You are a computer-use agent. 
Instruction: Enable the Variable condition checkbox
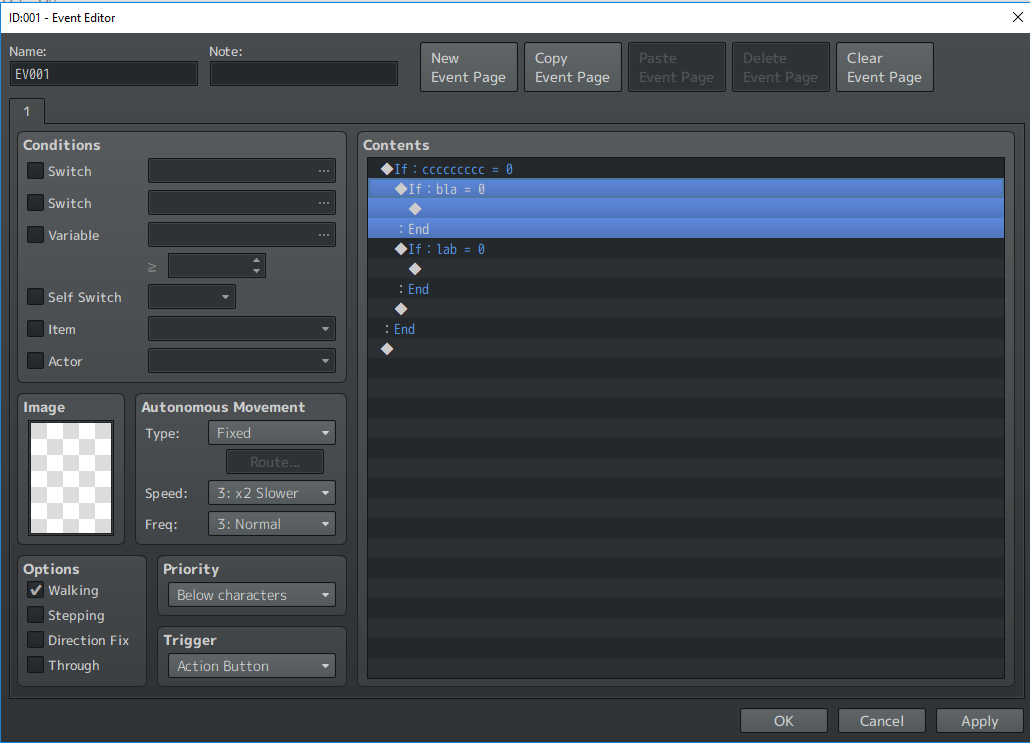[x=35, y=235]
